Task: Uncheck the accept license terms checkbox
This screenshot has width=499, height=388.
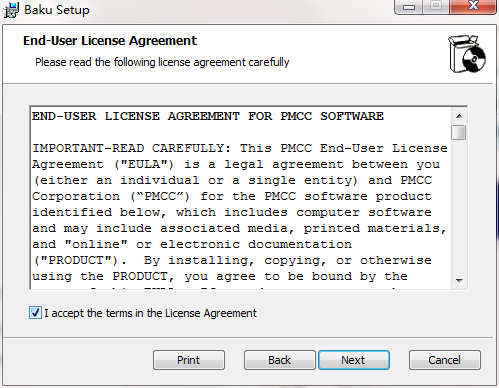Action: (35, 313)
